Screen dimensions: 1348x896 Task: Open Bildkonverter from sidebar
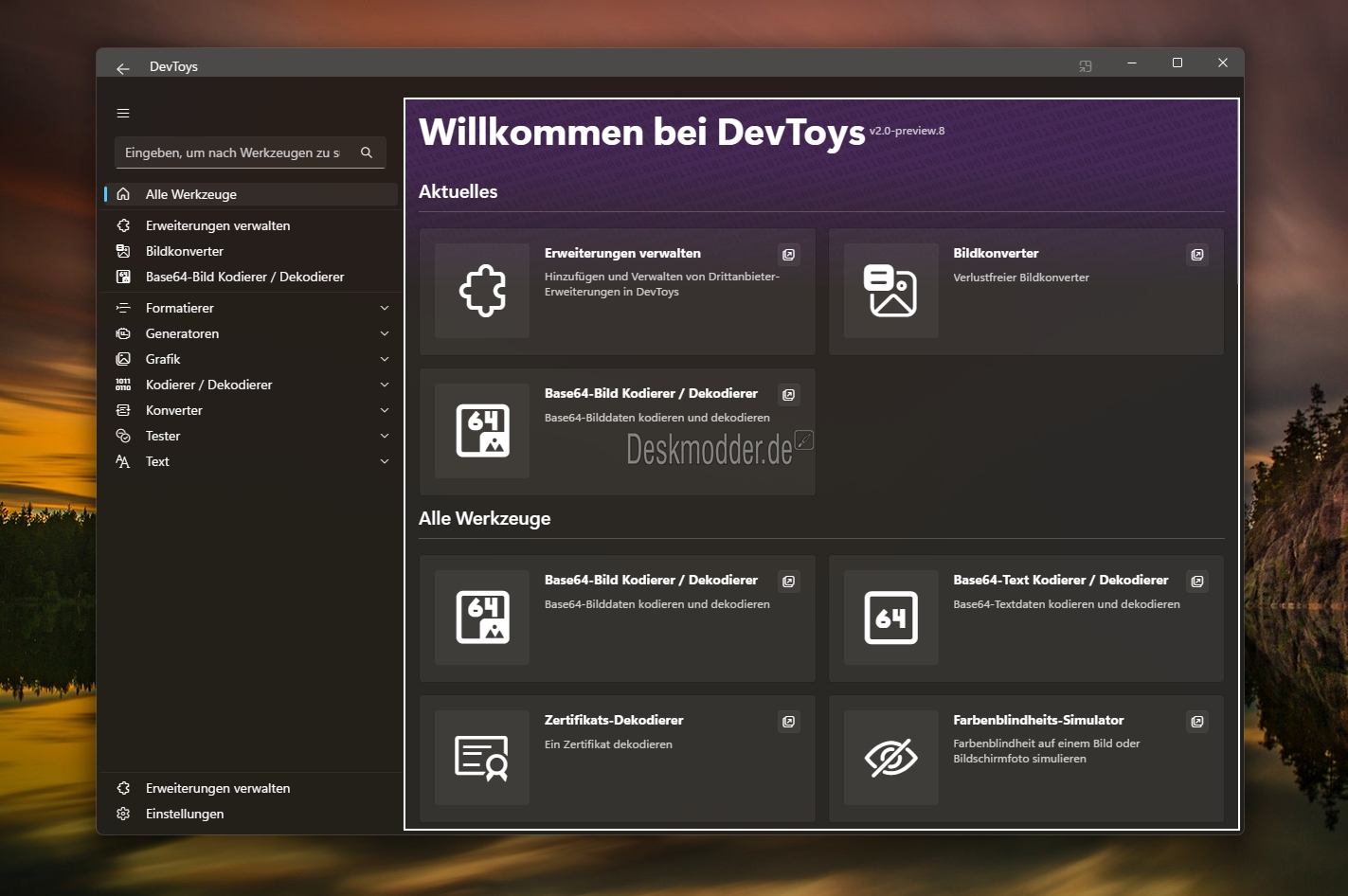coord(250,251)
